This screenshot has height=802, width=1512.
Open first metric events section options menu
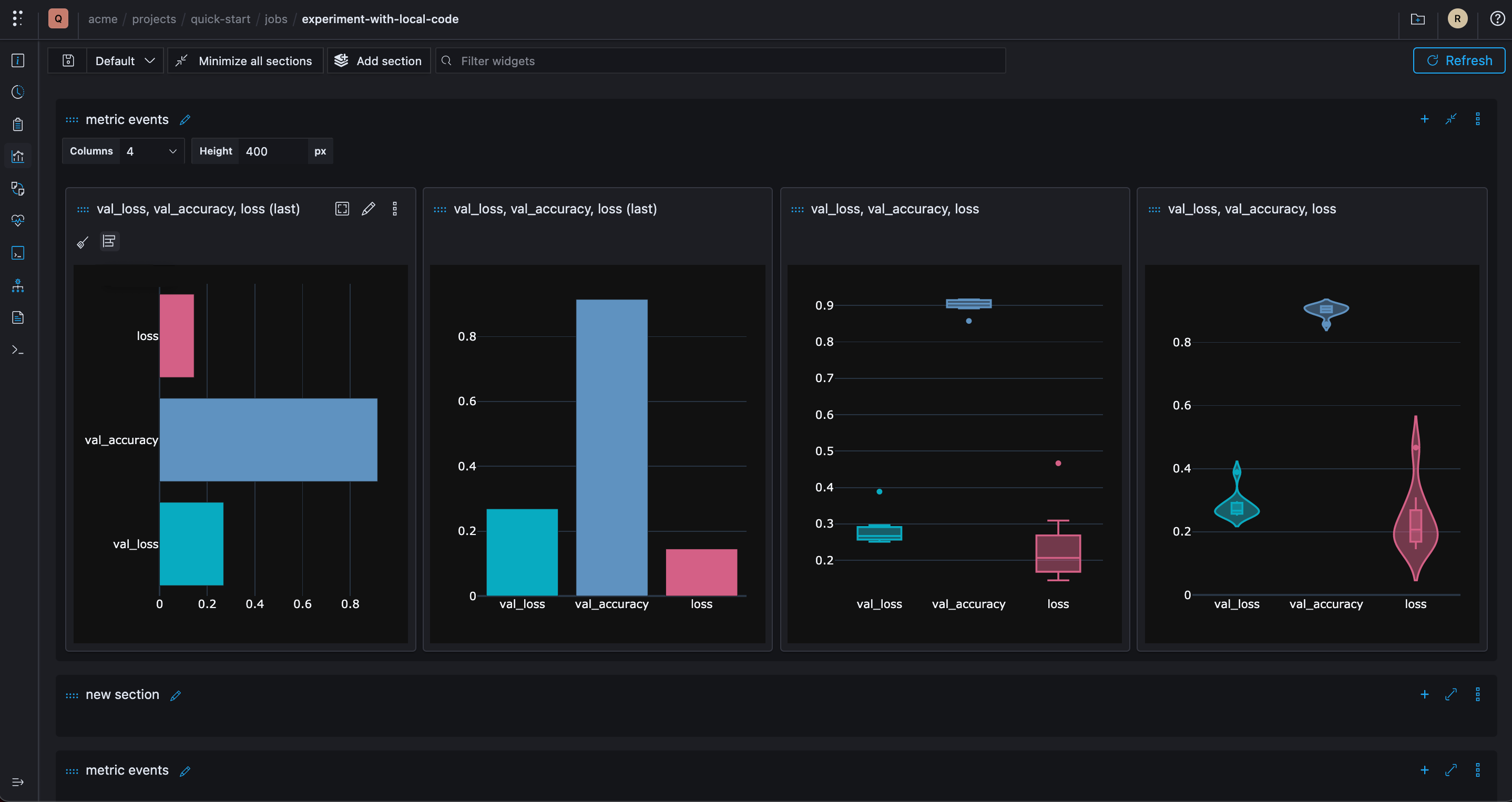pos(1478,119)
